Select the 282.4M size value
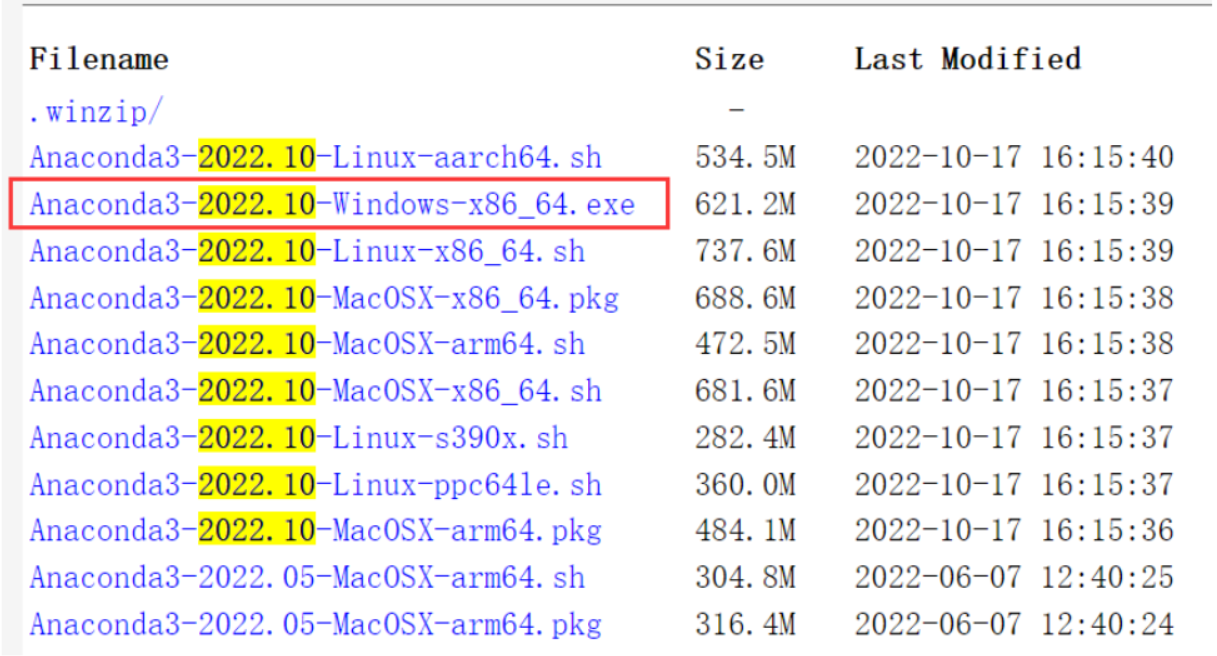 pos(745,438)
